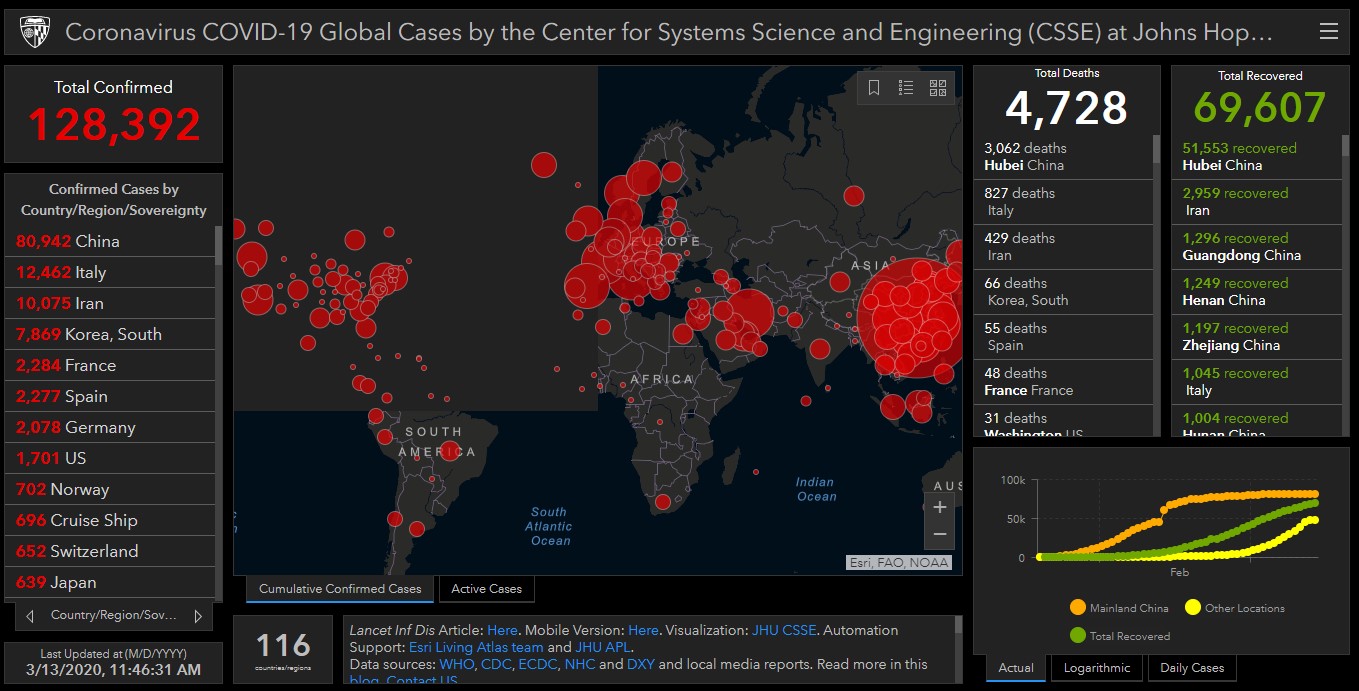Switch to Active Cases tab
This screenshot has width=1359, height=691.
[x=486, y=589]
